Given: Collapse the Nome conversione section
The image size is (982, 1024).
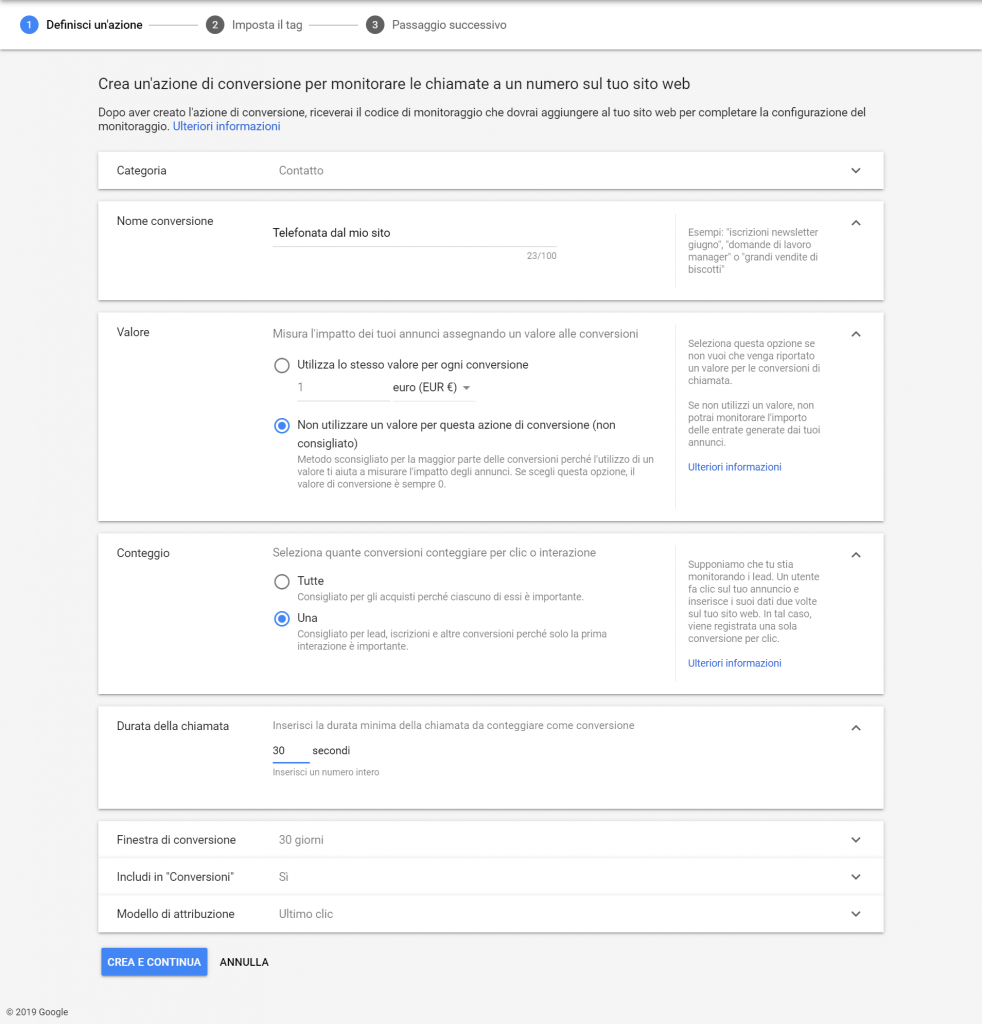Looking at the screenshot, I should (x=855, y=222).
